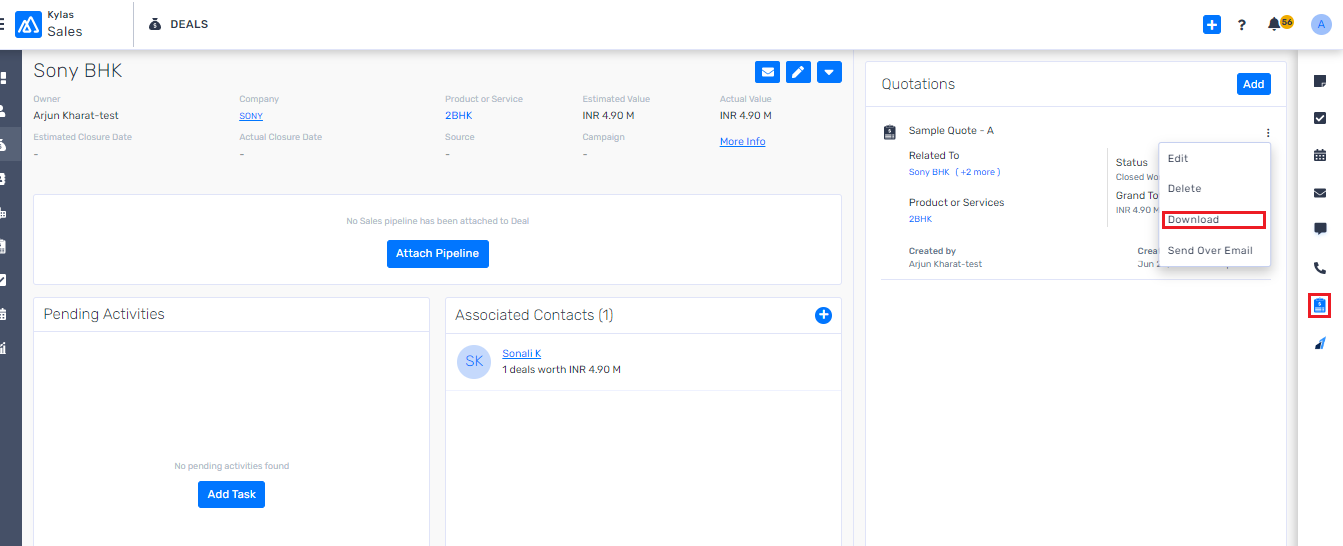Click '1 deals worth INR 4.90 M' text
This screenshot has height=546, width=1343.
(x=561, y=370)
